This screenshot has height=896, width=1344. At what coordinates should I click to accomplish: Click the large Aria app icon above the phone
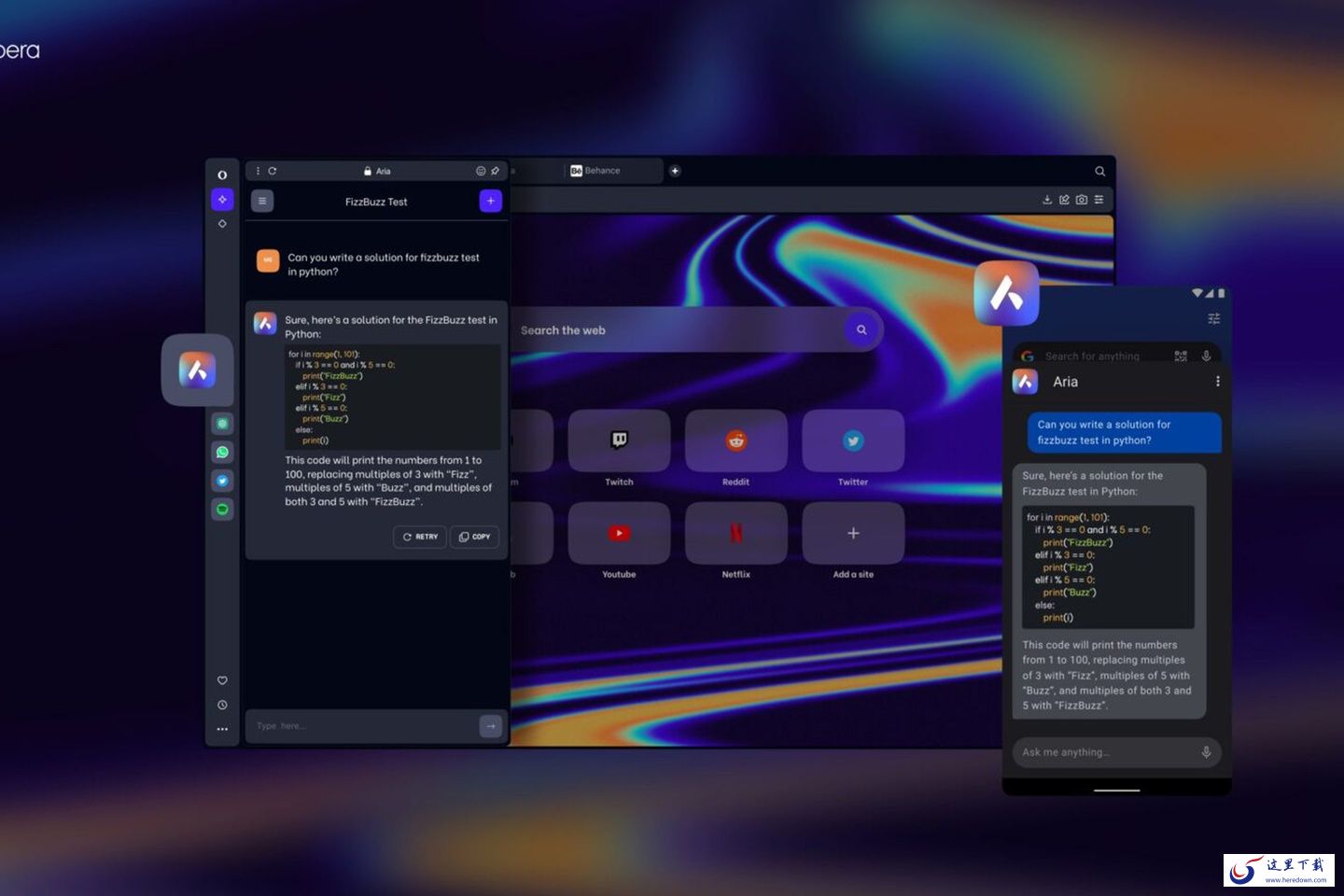[x=1006, y=294]
